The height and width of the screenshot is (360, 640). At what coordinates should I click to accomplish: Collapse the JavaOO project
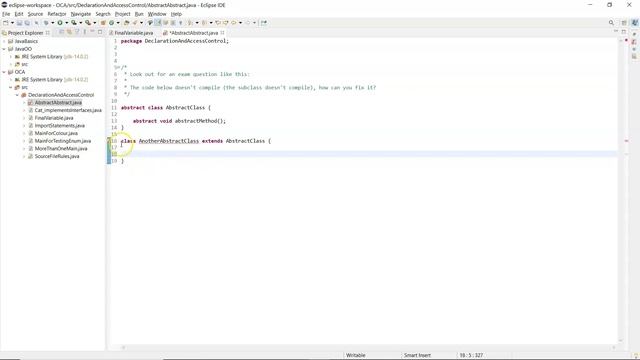(x=4, y=49)
